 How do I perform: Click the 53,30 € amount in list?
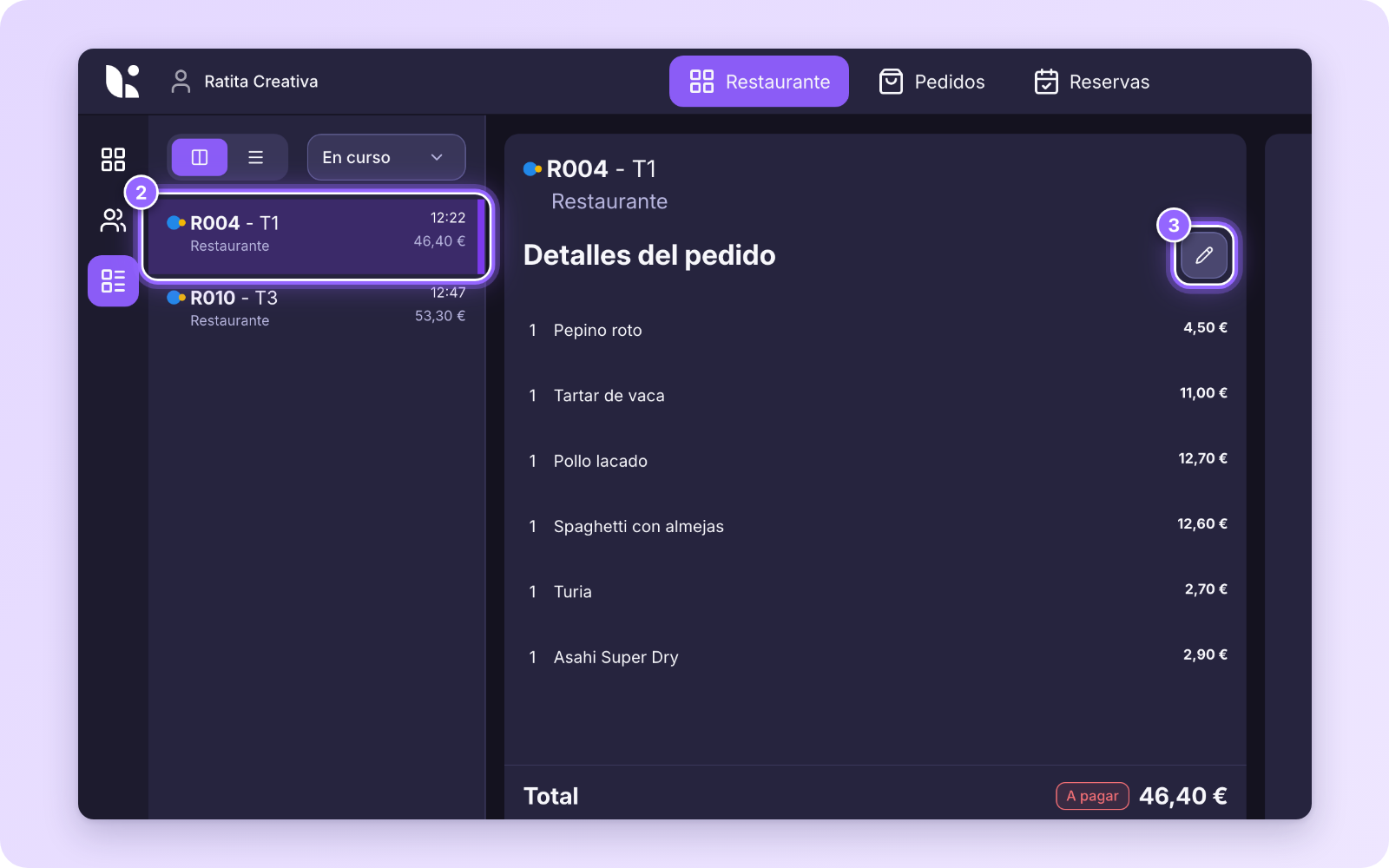coord(439,316)
